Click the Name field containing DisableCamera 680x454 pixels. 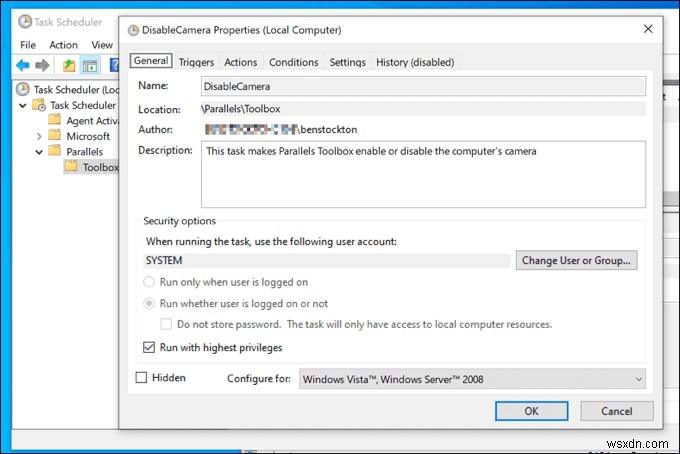[423, 86]
